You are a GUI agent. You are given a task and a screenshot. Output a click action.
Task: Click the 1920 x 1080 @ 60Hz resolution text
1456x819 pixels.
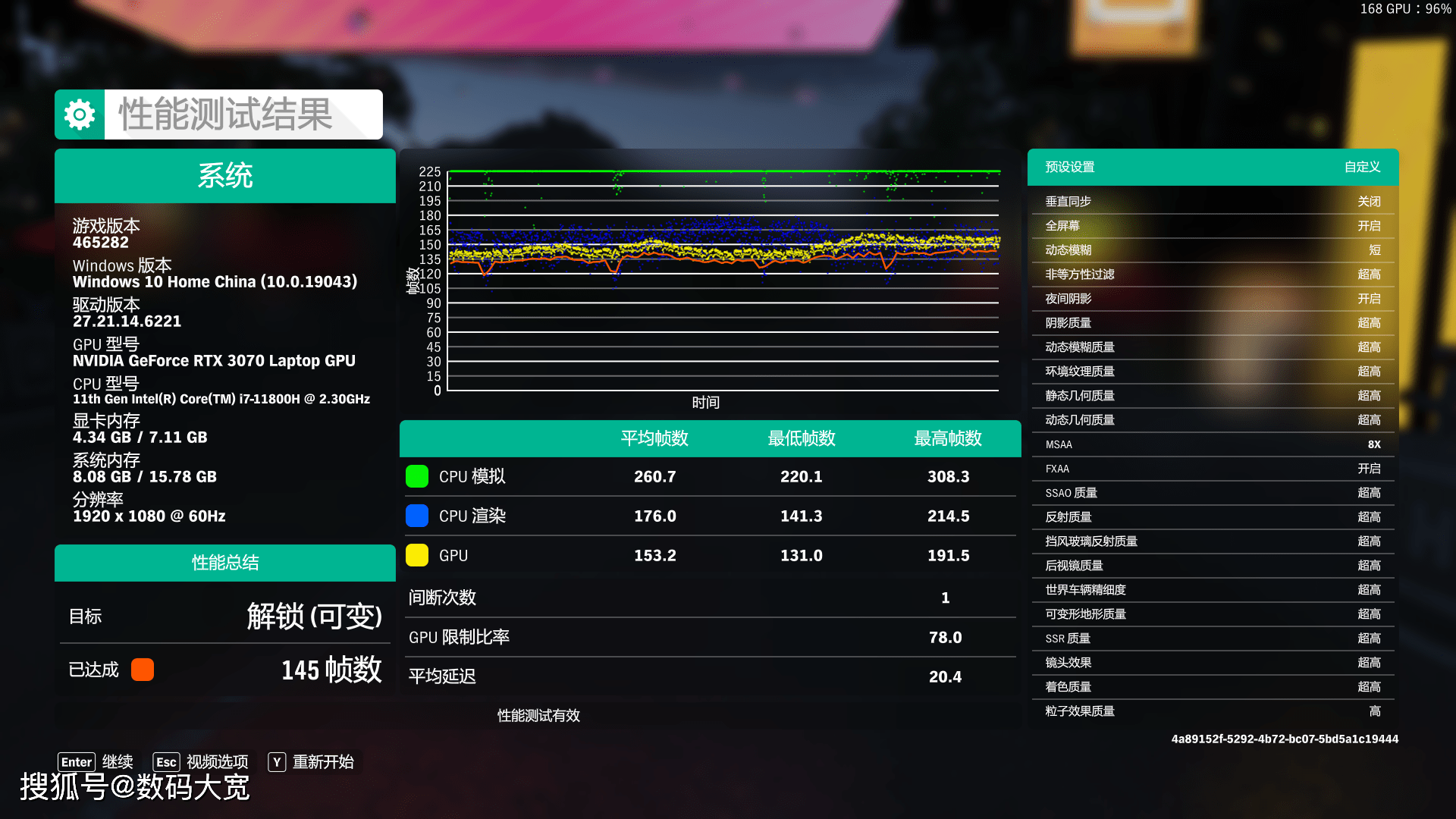click(149, 516)
